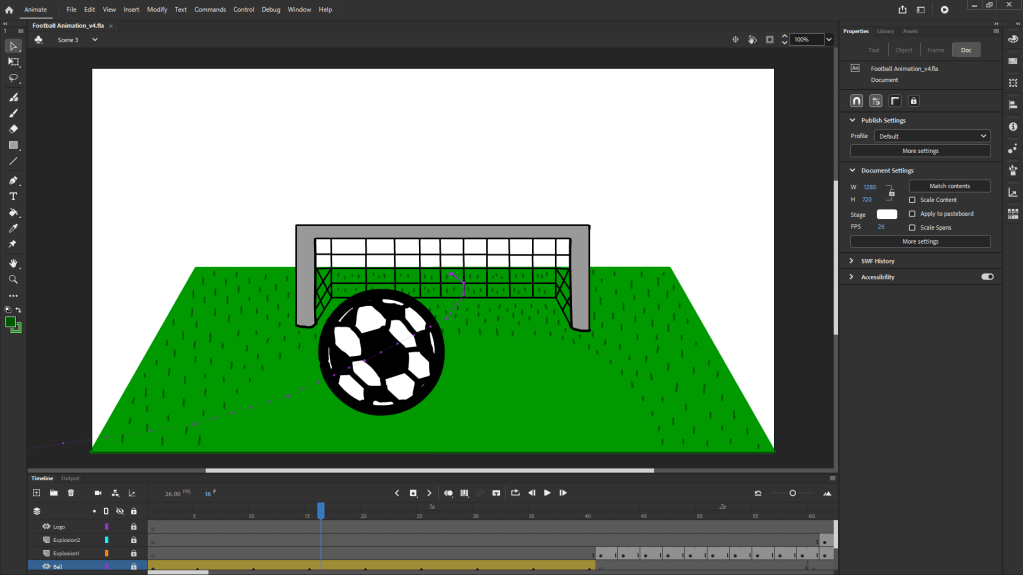Choose the Paint Bucket tool
Screen dimensions: 1023x575
click(x=14, y=213)
